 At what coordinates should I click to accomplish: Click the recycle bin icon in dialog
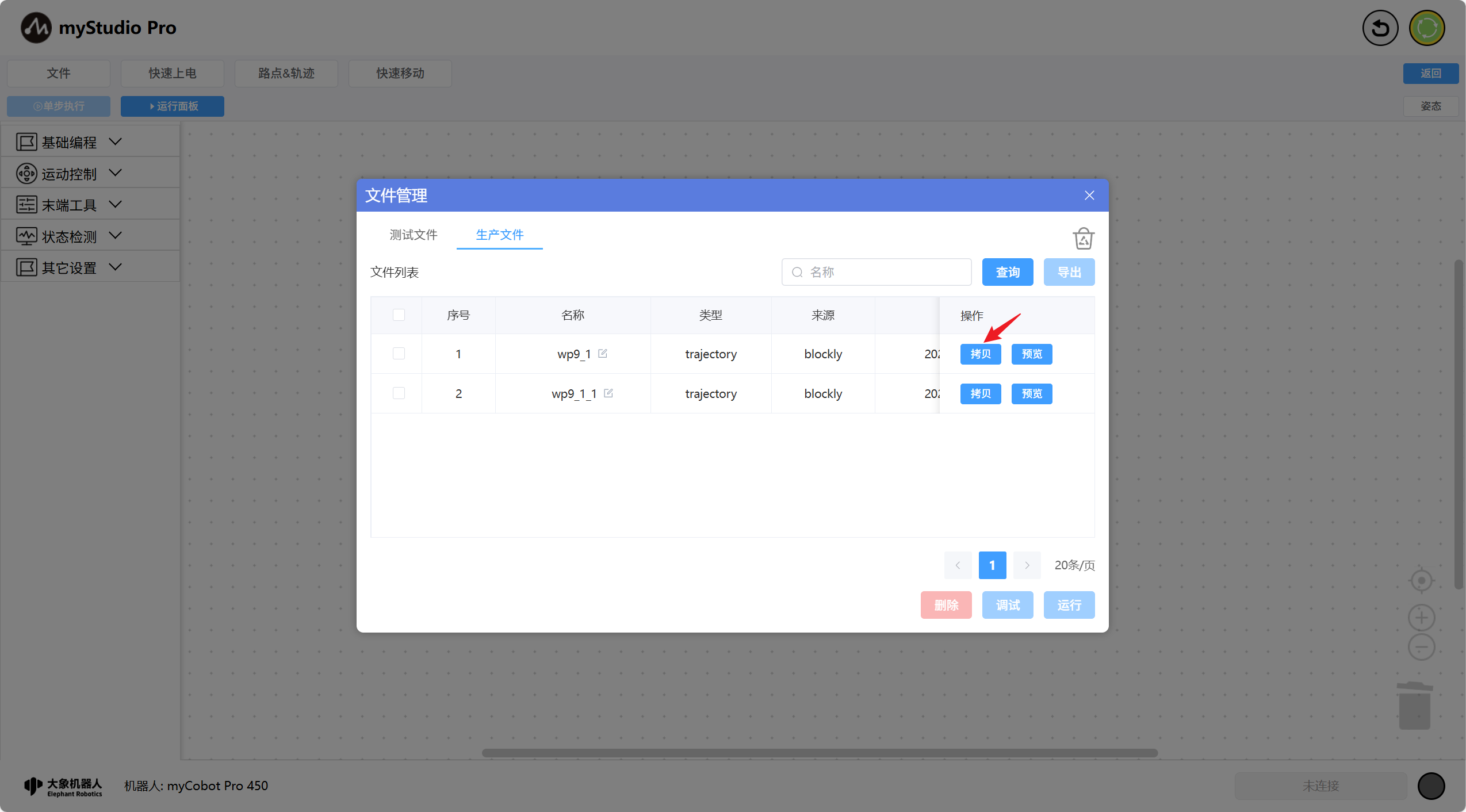click(1083, 238)
